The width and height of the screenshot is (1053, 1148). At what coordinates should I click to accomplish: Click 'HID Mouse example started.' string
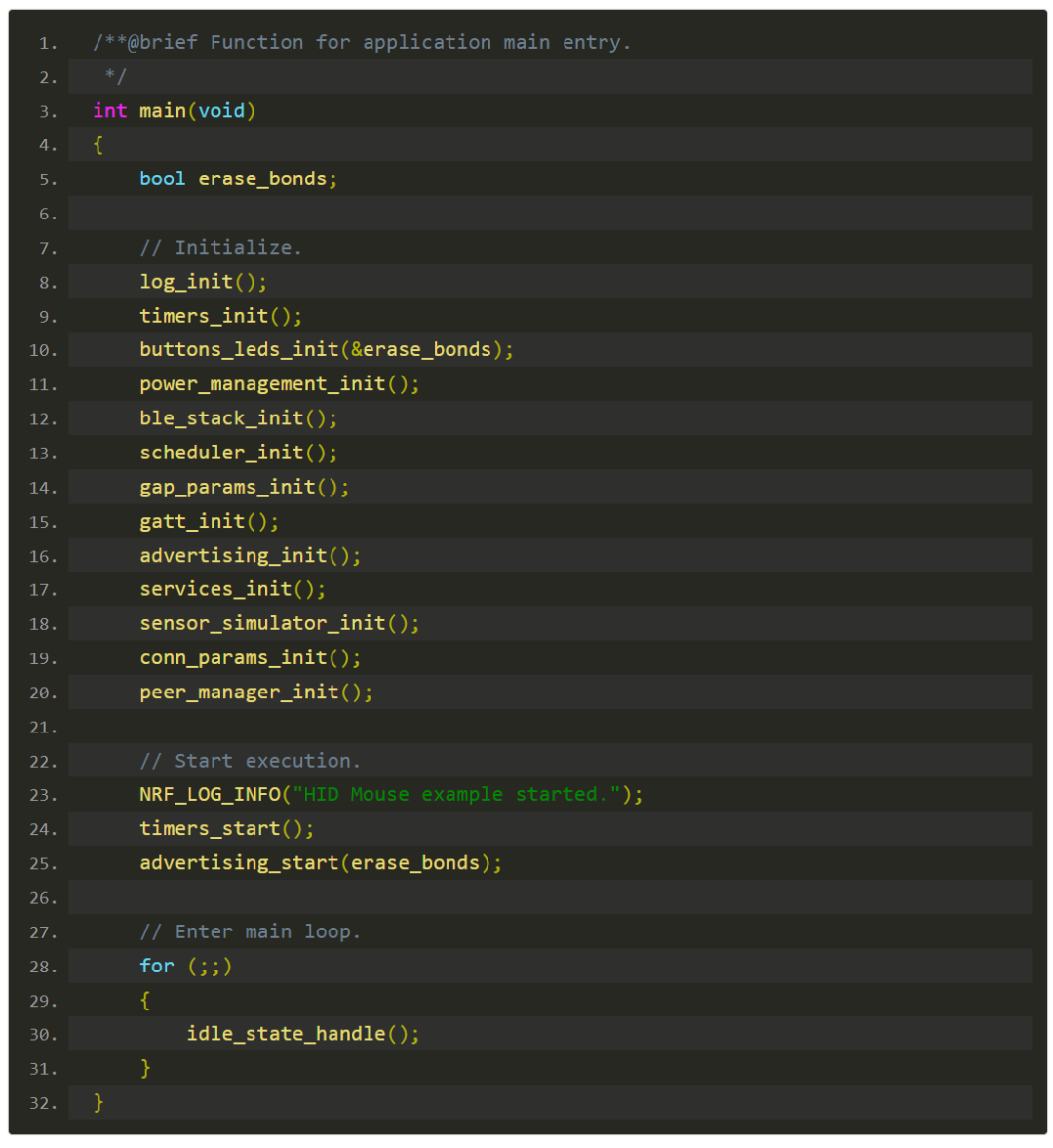(x=456, y=794)
